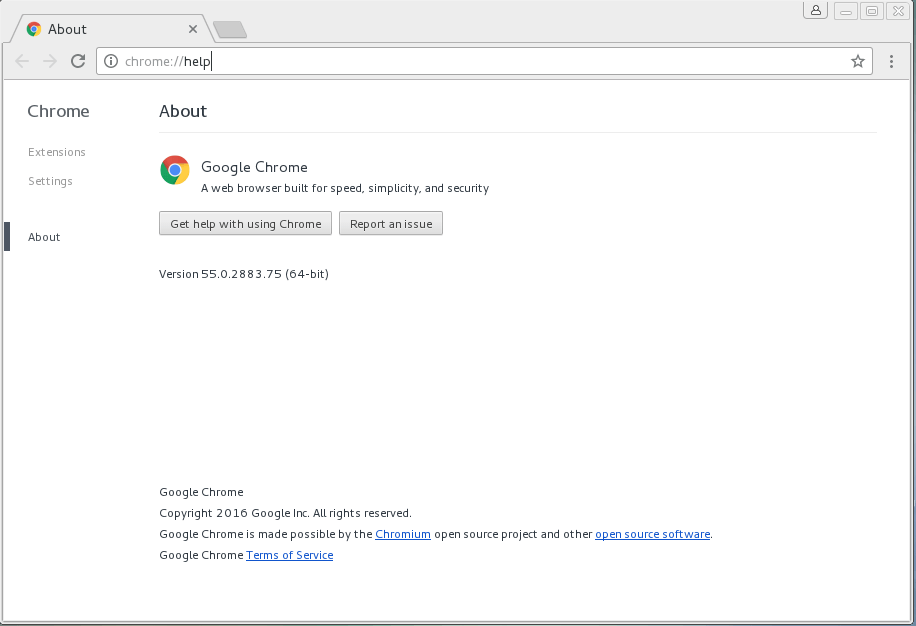The width and height of the screenshot is (916, 626).
Task: Reload the current page
Action: (78, 61)
